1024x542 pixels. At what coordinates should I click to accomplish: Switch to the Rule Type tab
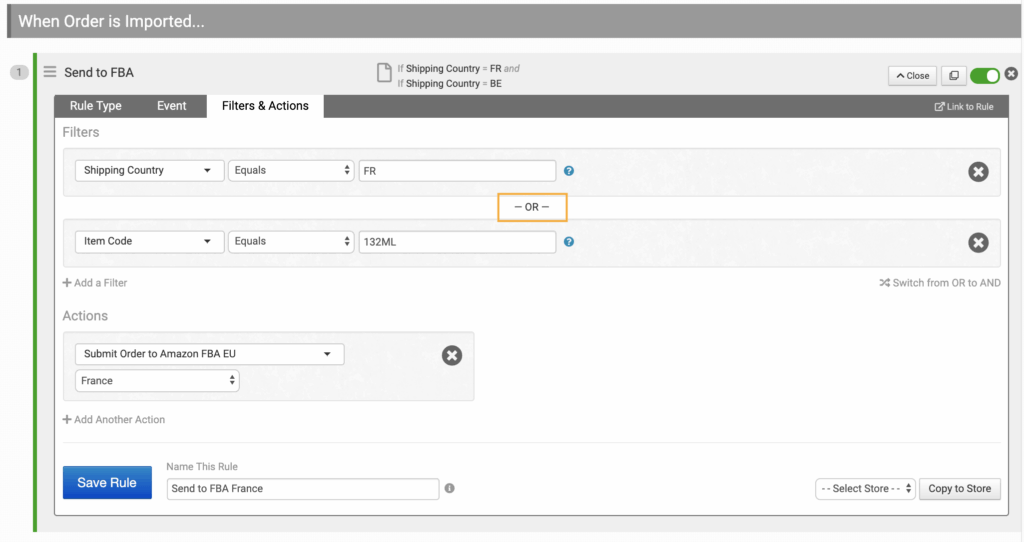[x=96, y=106]
